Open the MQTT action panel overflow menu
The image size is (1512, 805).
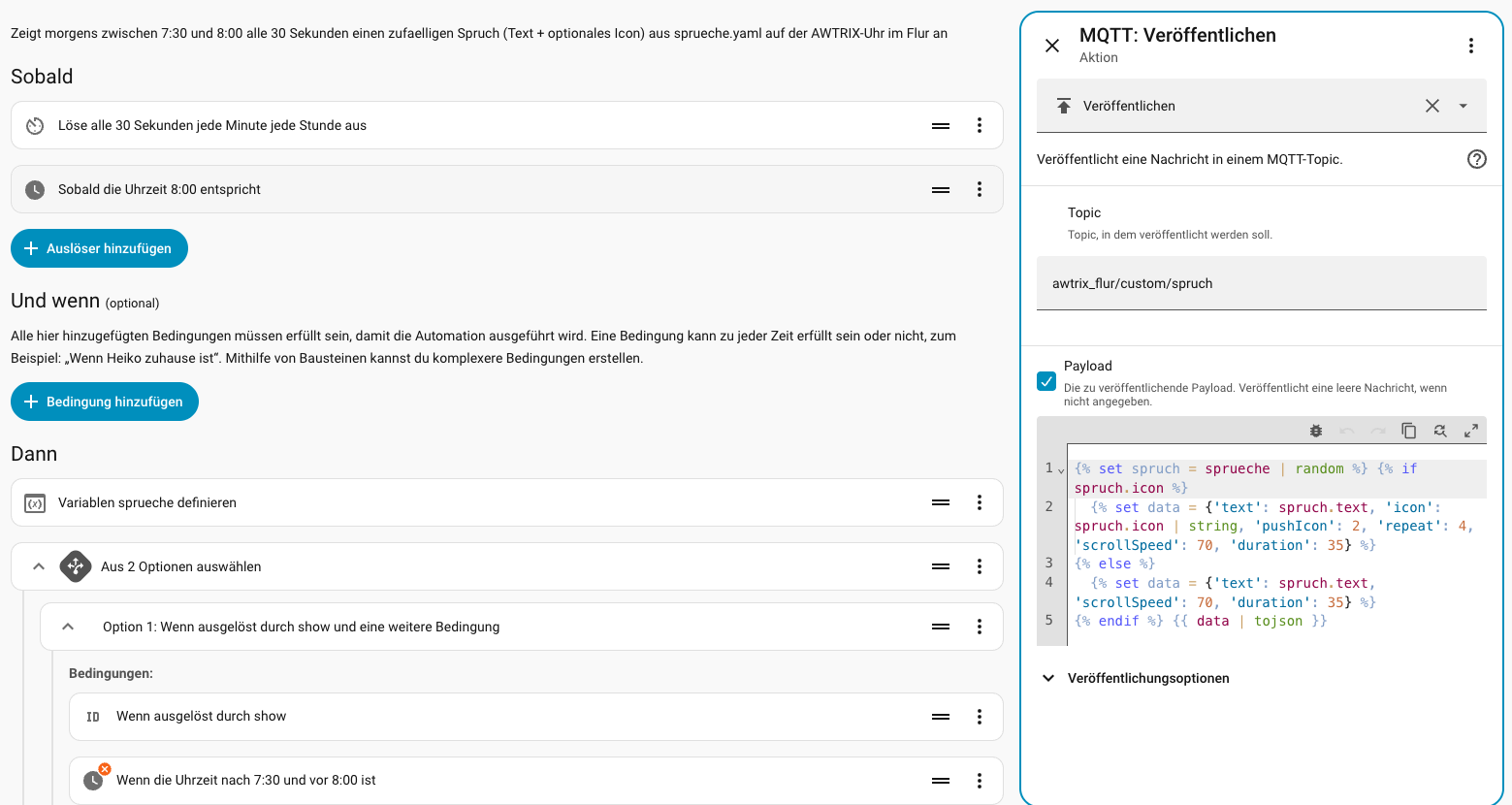tap(1471, 46)
